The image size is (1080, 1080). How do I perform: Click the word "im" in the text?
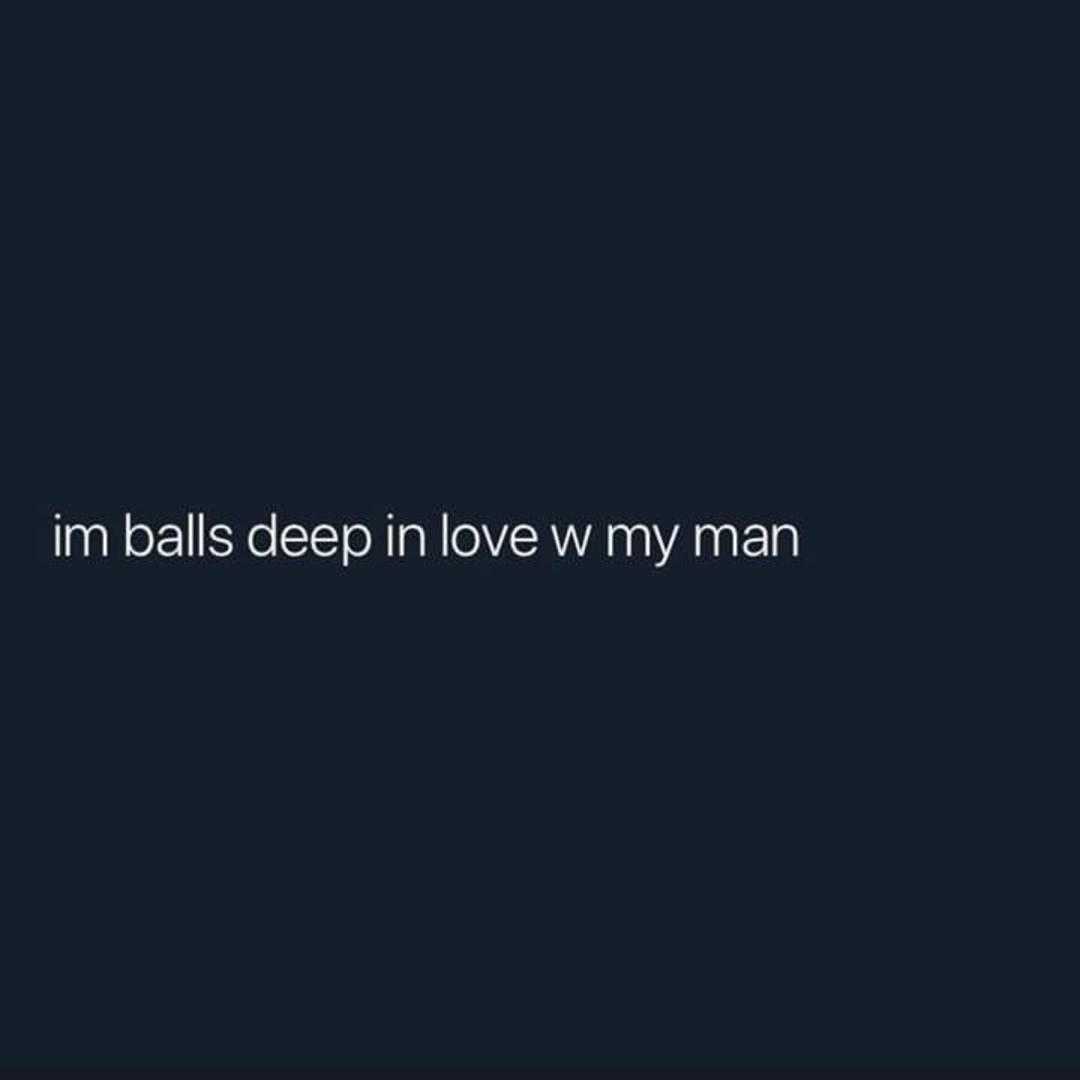point(81,537)
